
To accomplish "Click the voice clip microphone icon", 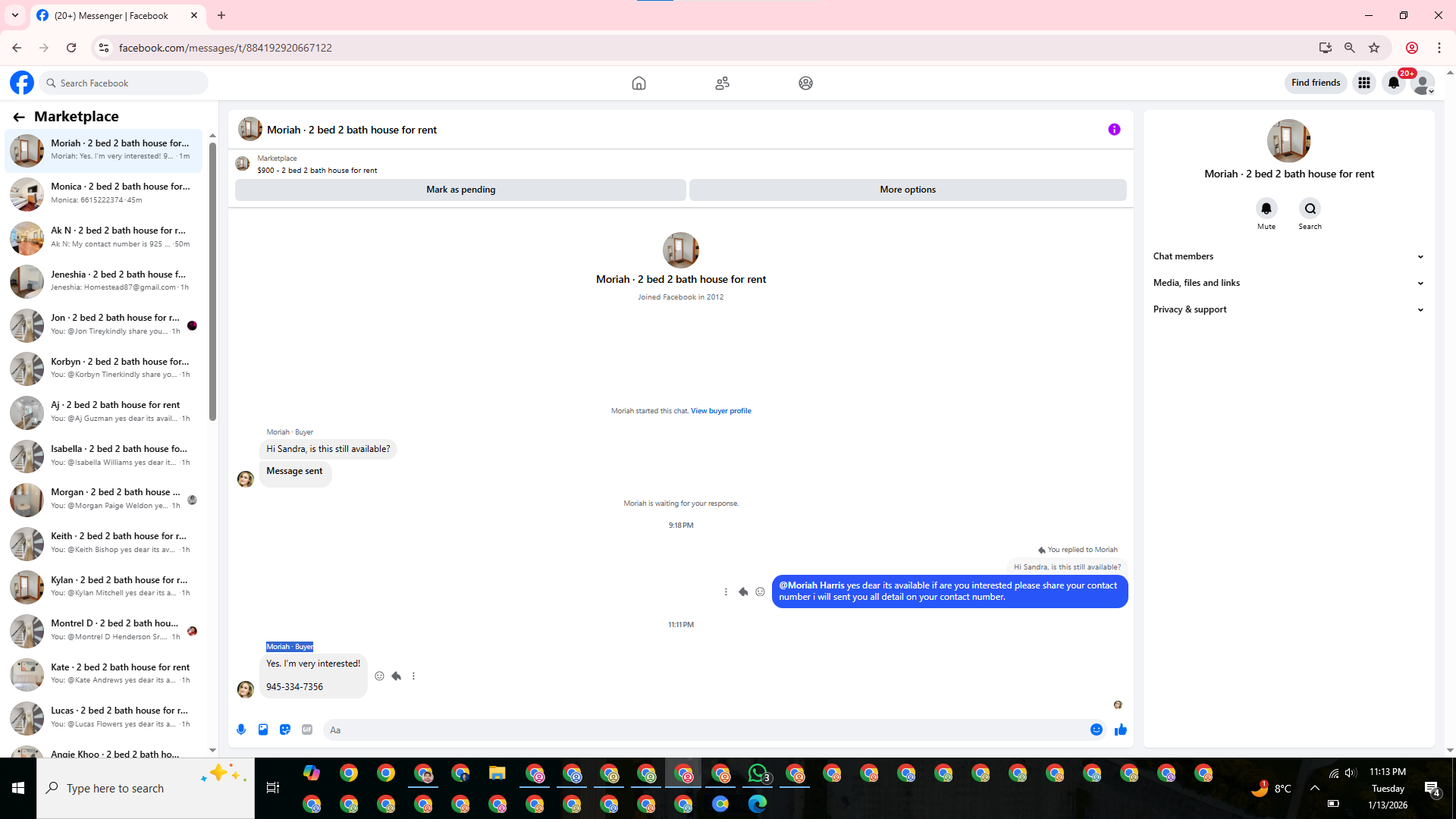I will [241, 730].
